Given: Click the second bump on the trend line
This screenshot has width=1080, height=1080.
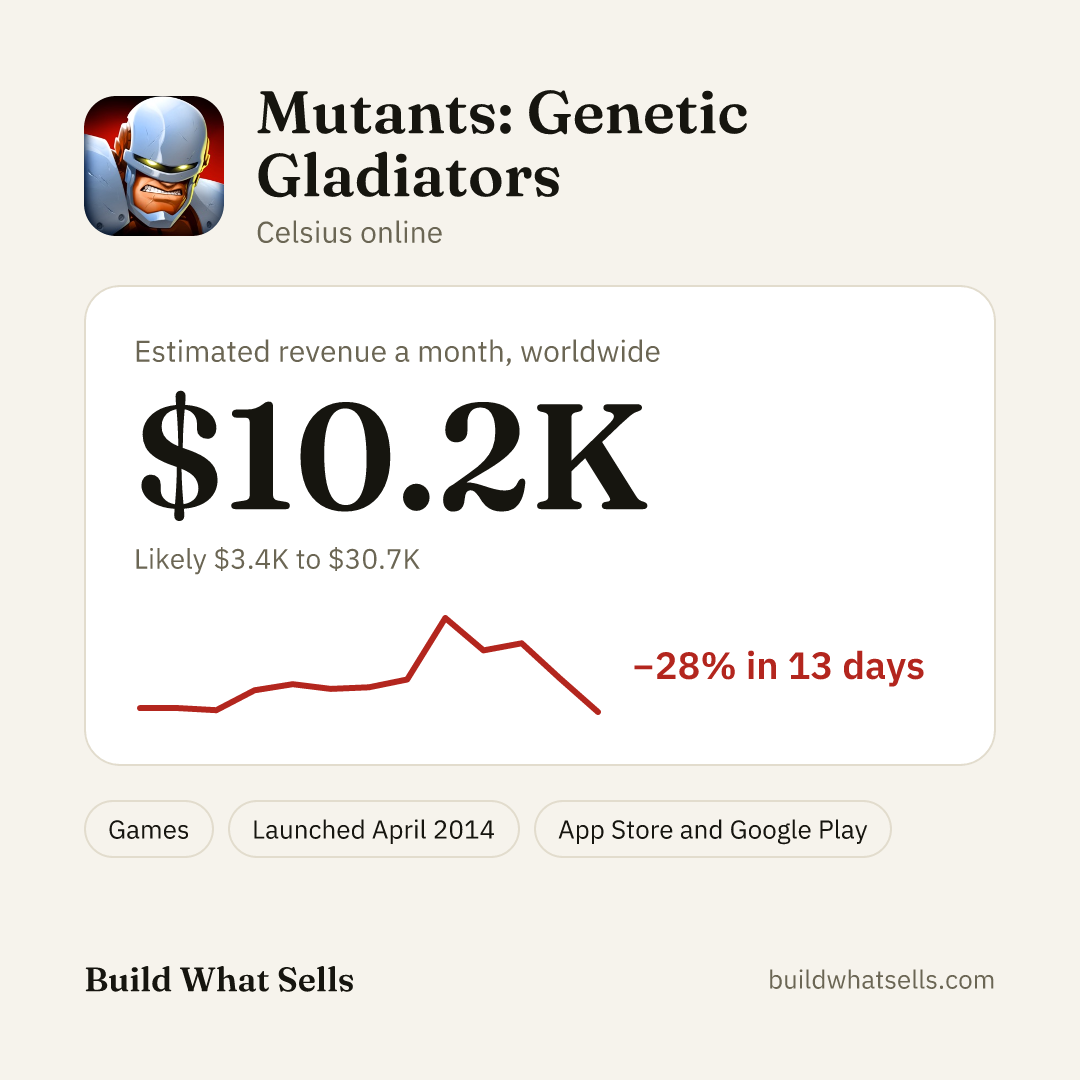Looking at the screenshot, I should [521, 643].
